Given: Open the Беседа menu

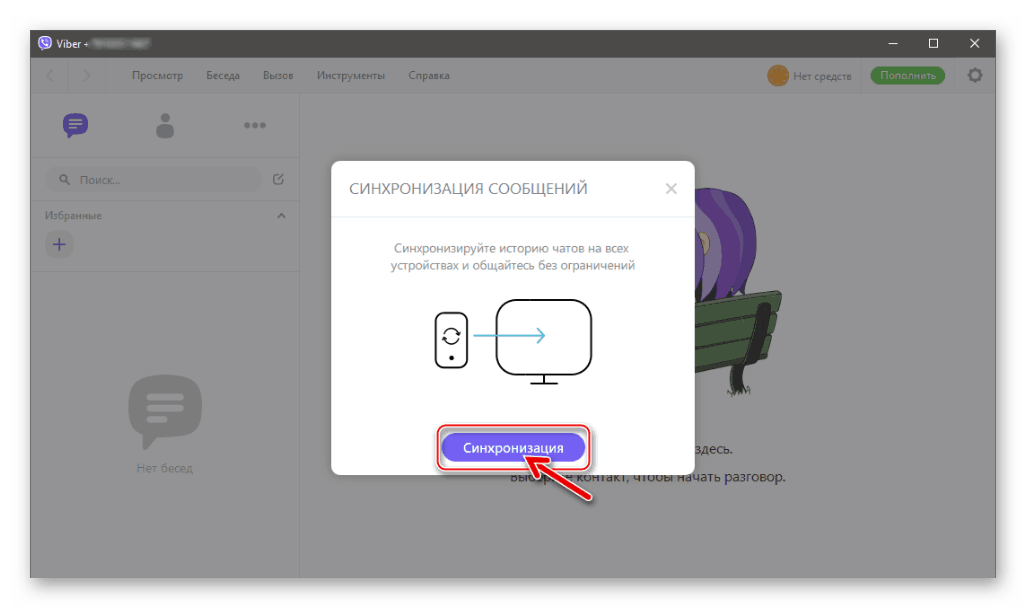Looking at the screenshot, I should tap(222, 75).
